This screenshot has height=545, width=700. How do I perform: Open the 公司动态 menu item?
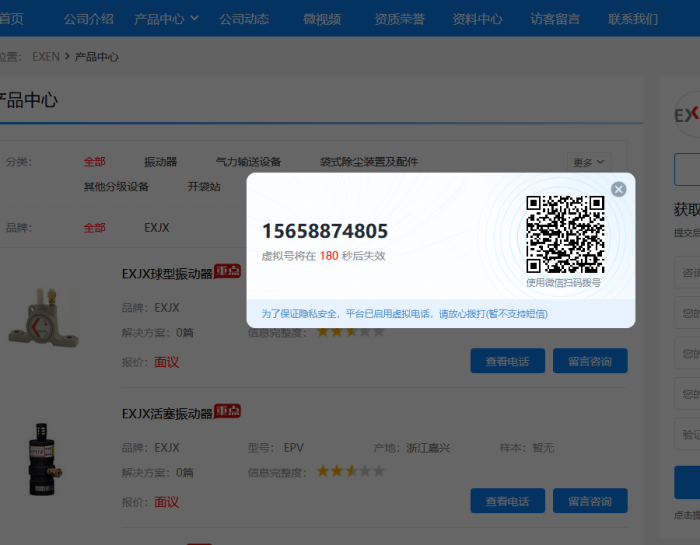point(244,19)
